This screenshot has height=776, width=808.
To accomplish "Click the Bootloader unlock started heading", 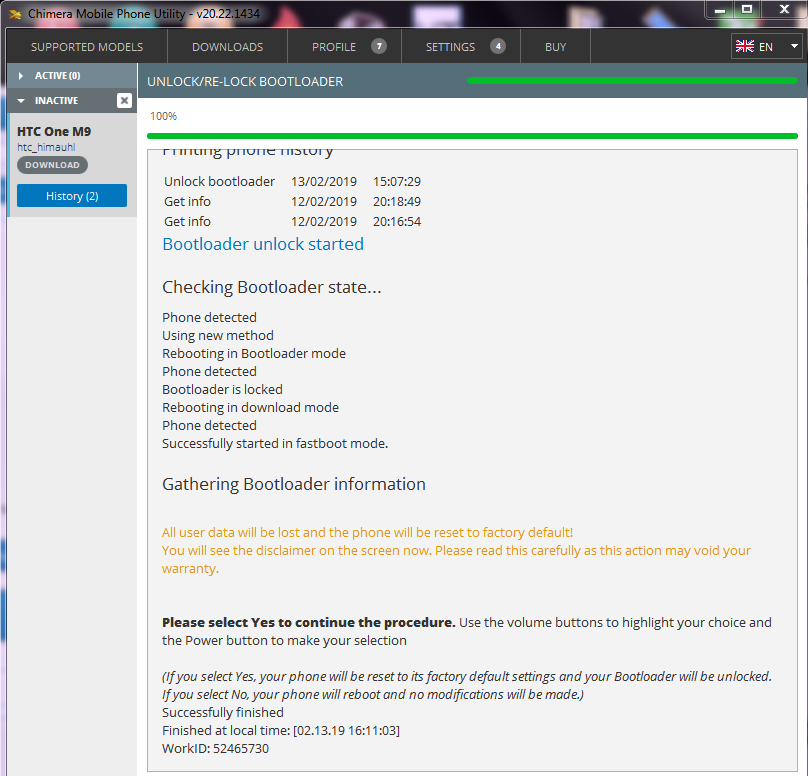I will 263,244.
